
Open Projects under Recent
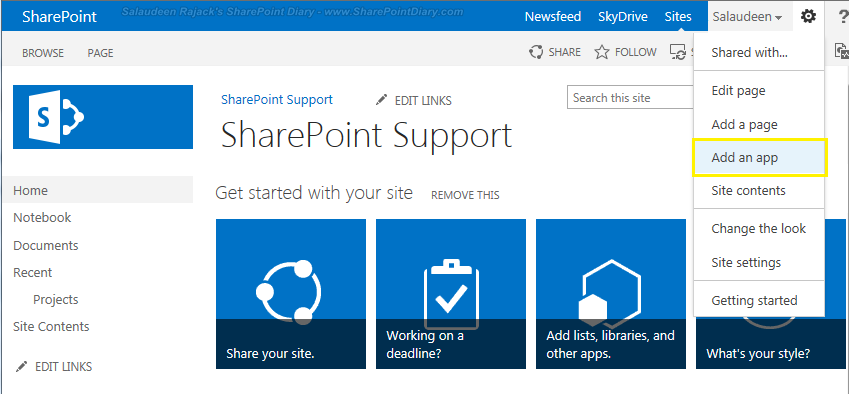[x=55, y=299]
